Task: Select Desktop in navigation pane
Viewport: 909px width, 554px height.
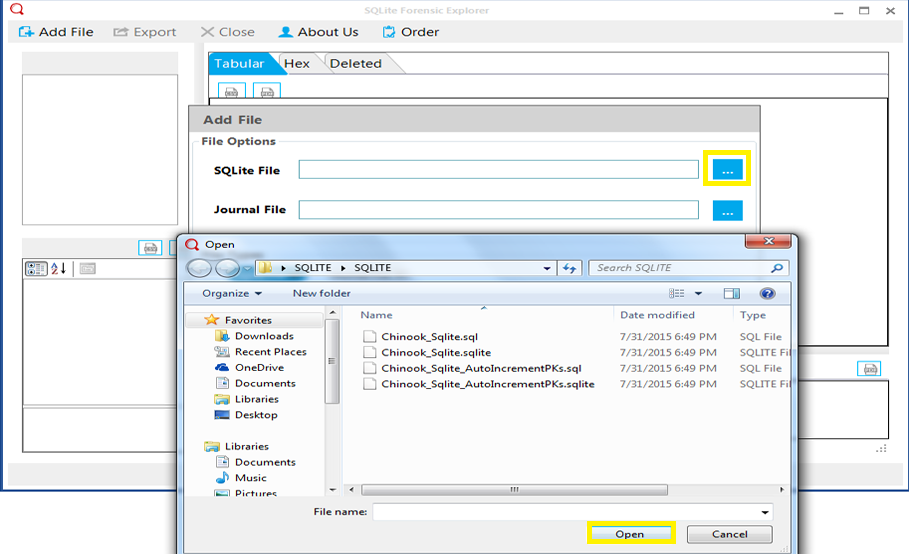Action: coord(256,415)
